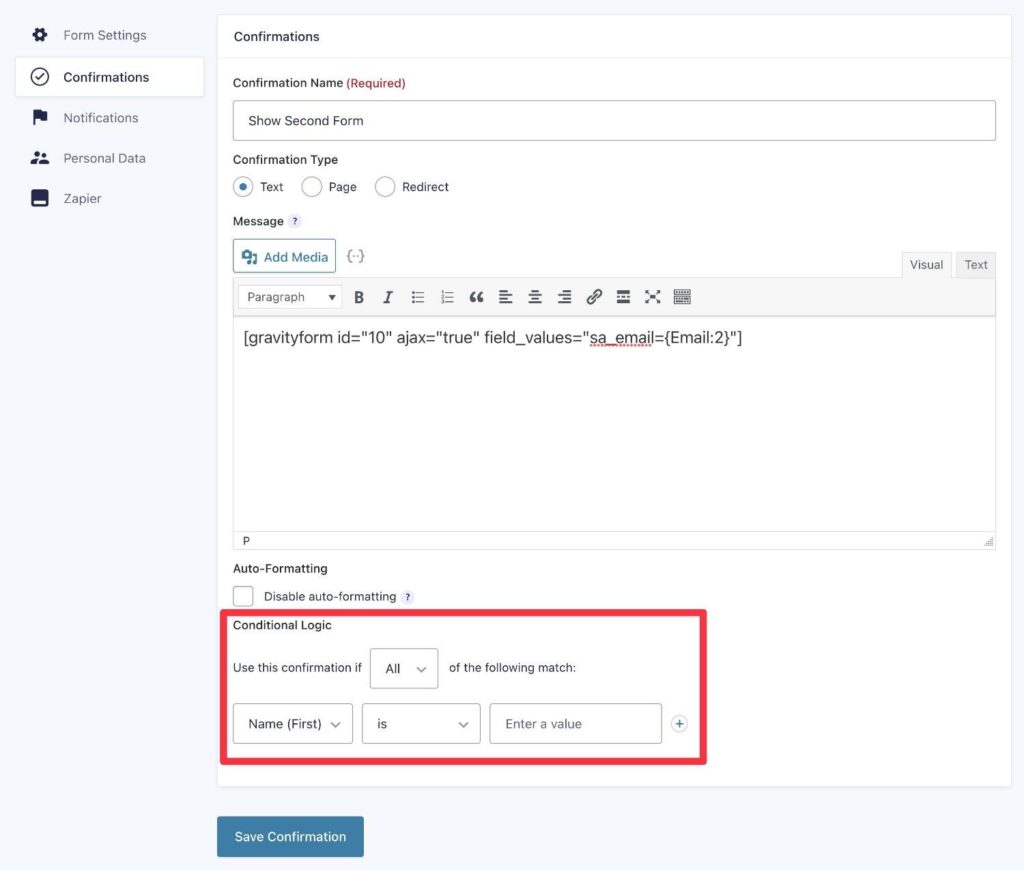Viewport: 1024px width, 870px height.
Task: Add a blockquote to the message
Action: pyautogui.click(x=476, y=296)
